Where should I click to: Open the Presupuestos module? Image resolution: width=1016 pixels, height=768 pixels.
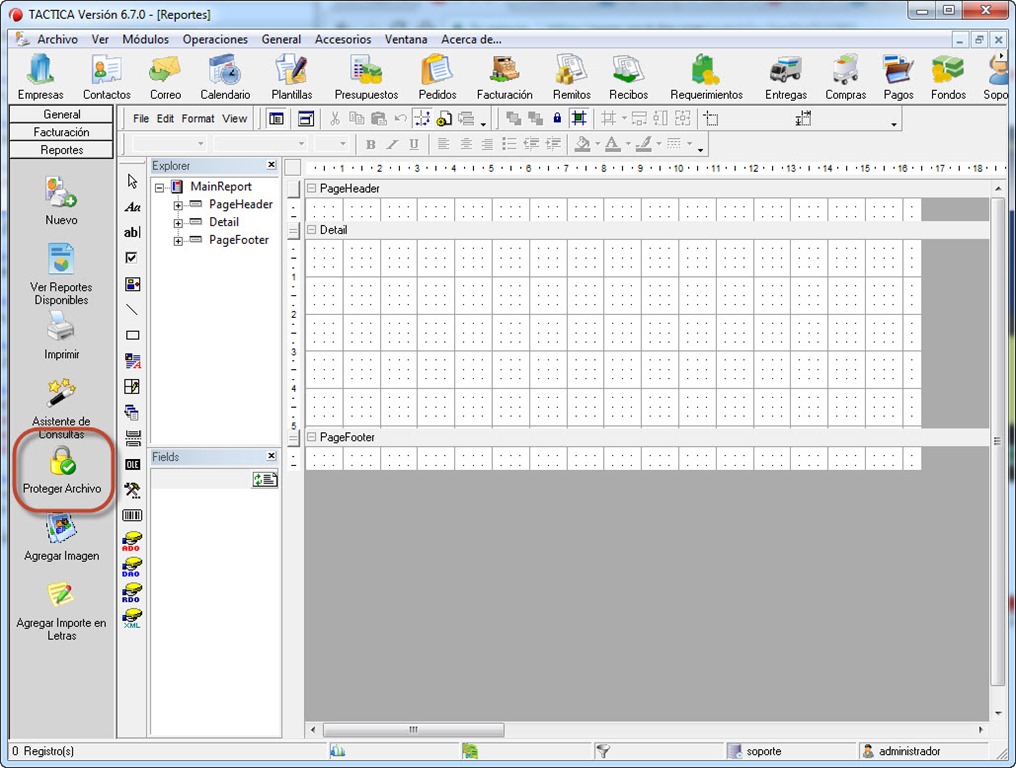click(x=366, y=76)
